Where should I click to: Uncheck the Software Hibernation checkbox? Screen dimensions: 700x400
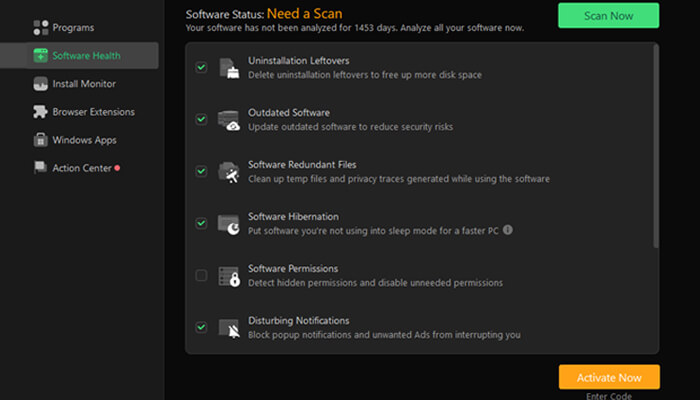click(x=201, y=223)
